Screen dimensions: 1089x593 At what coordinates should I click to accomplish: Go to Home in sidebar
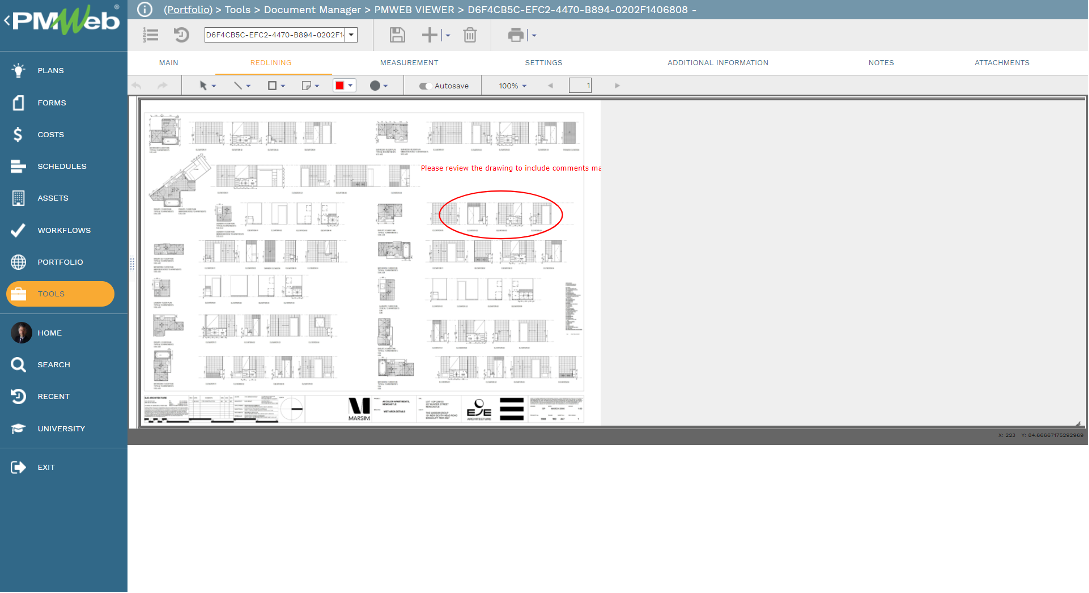click(x=49, y=333)
